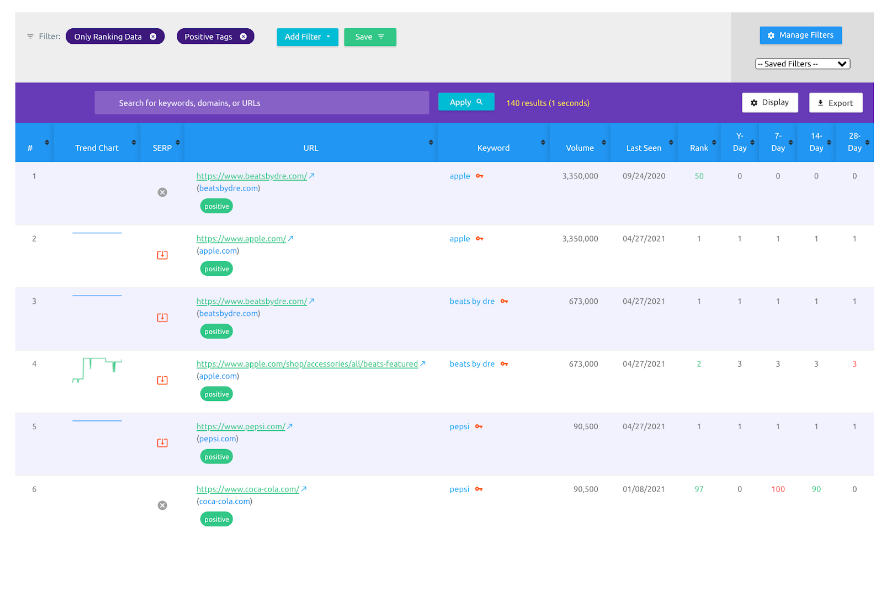
Task: Click the key icon beside pepsi keyword, row 5
Action: coord(479,427)
